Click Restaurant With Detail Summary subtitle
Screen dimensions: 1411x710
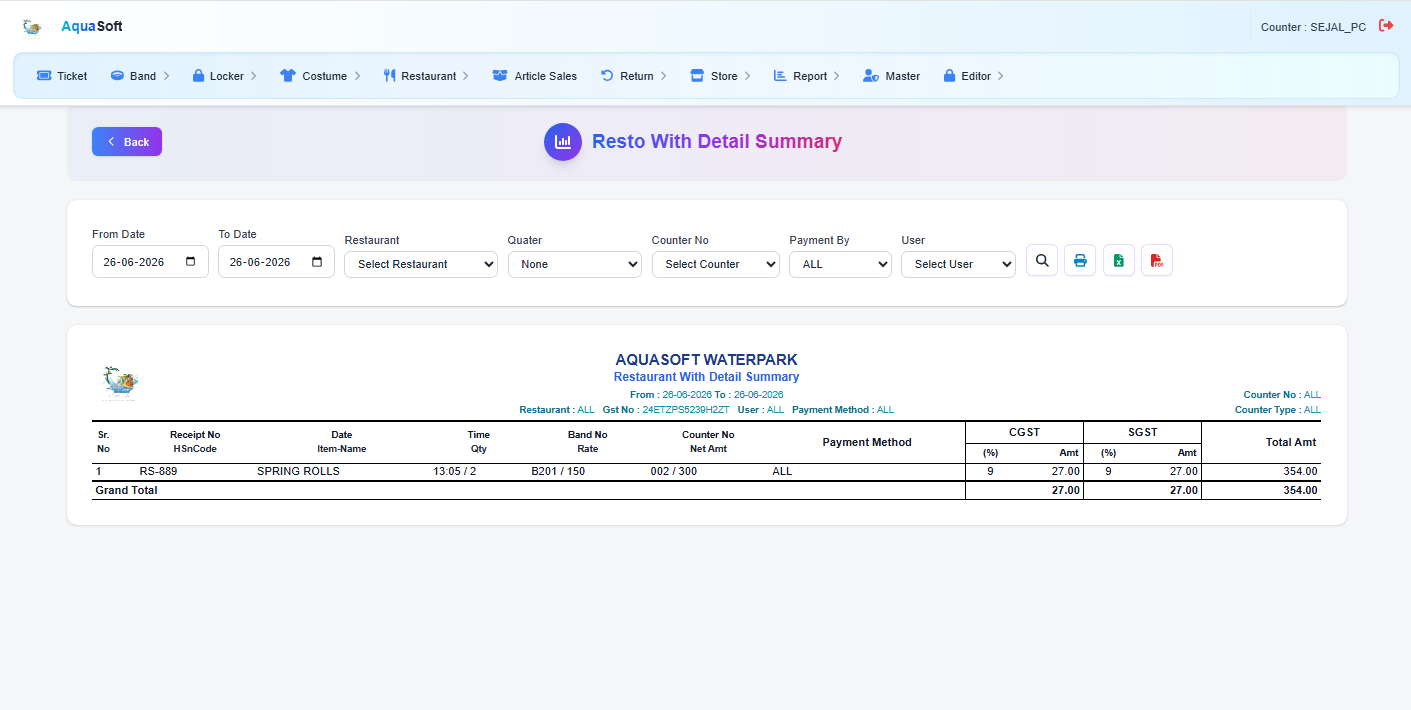pos(706,377)
